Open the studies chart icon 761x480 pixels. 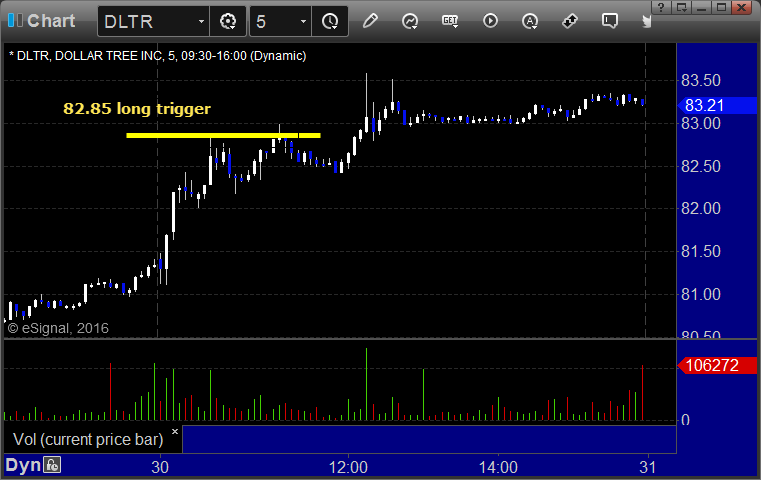tap(410, 21)
